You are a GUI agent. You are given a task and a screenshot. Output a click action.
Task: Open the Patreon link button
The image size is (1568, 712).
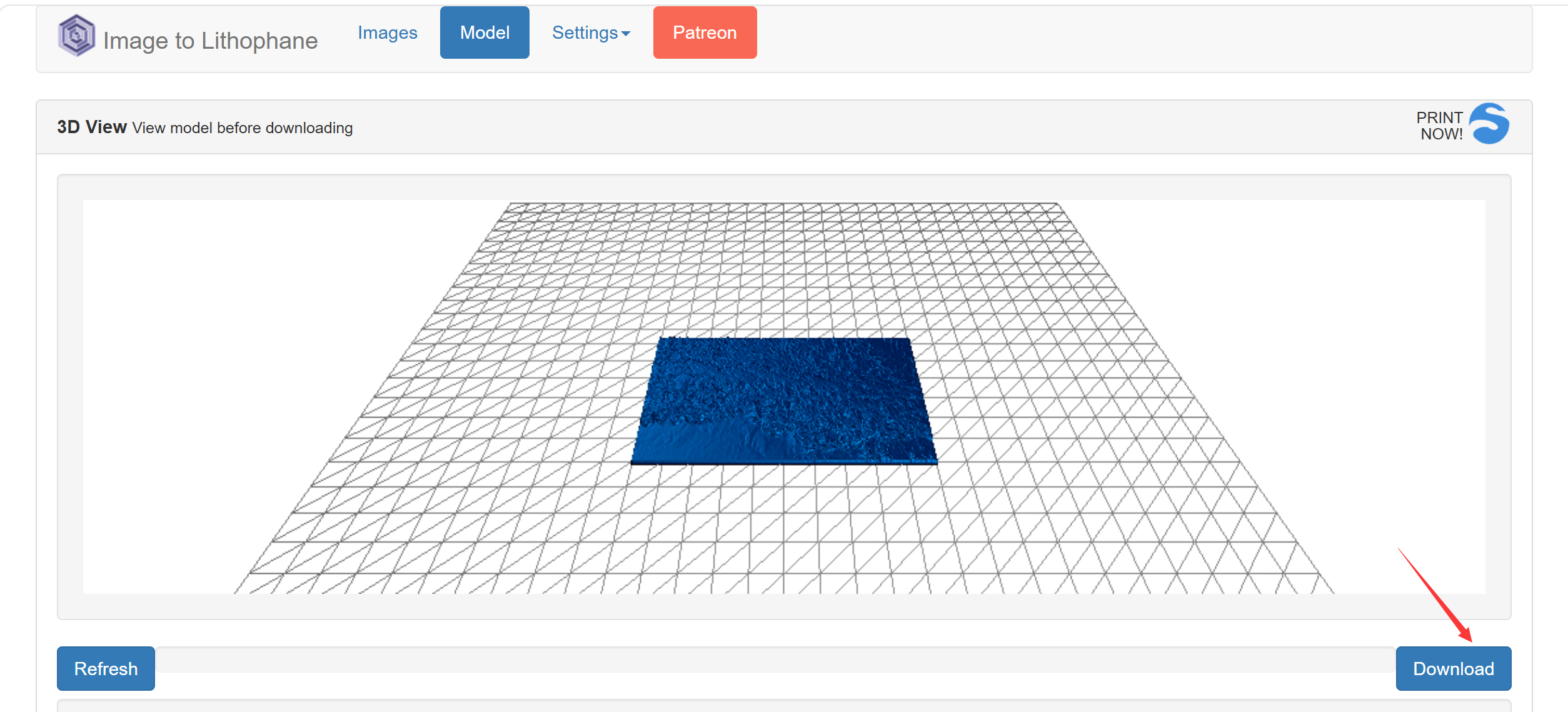705,33
